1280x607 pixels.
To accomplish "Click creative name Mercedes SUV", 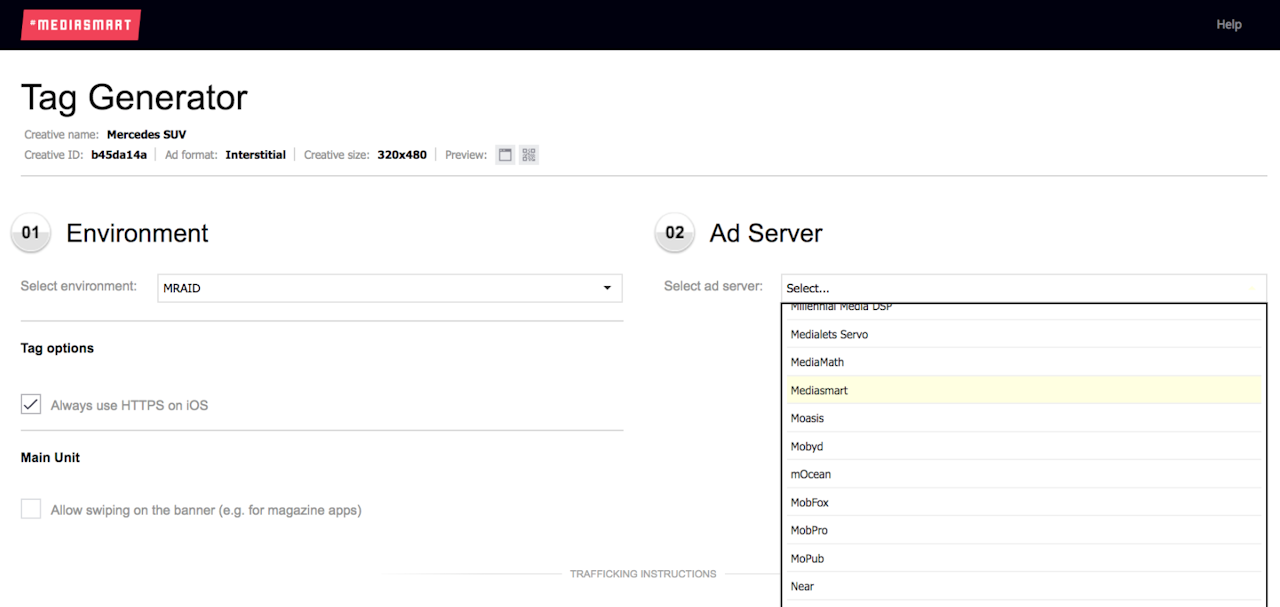I will point(146,134).
